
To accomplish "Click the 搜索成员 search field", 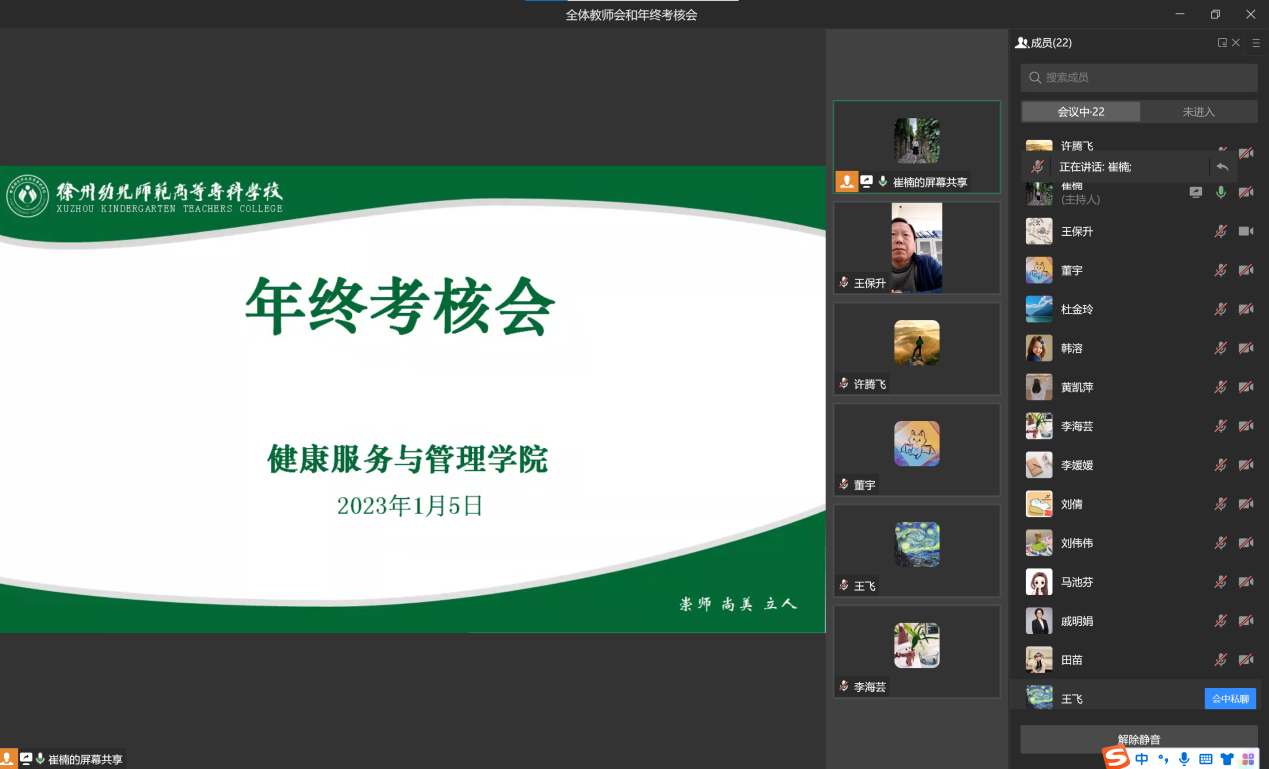I will 1139,78.
